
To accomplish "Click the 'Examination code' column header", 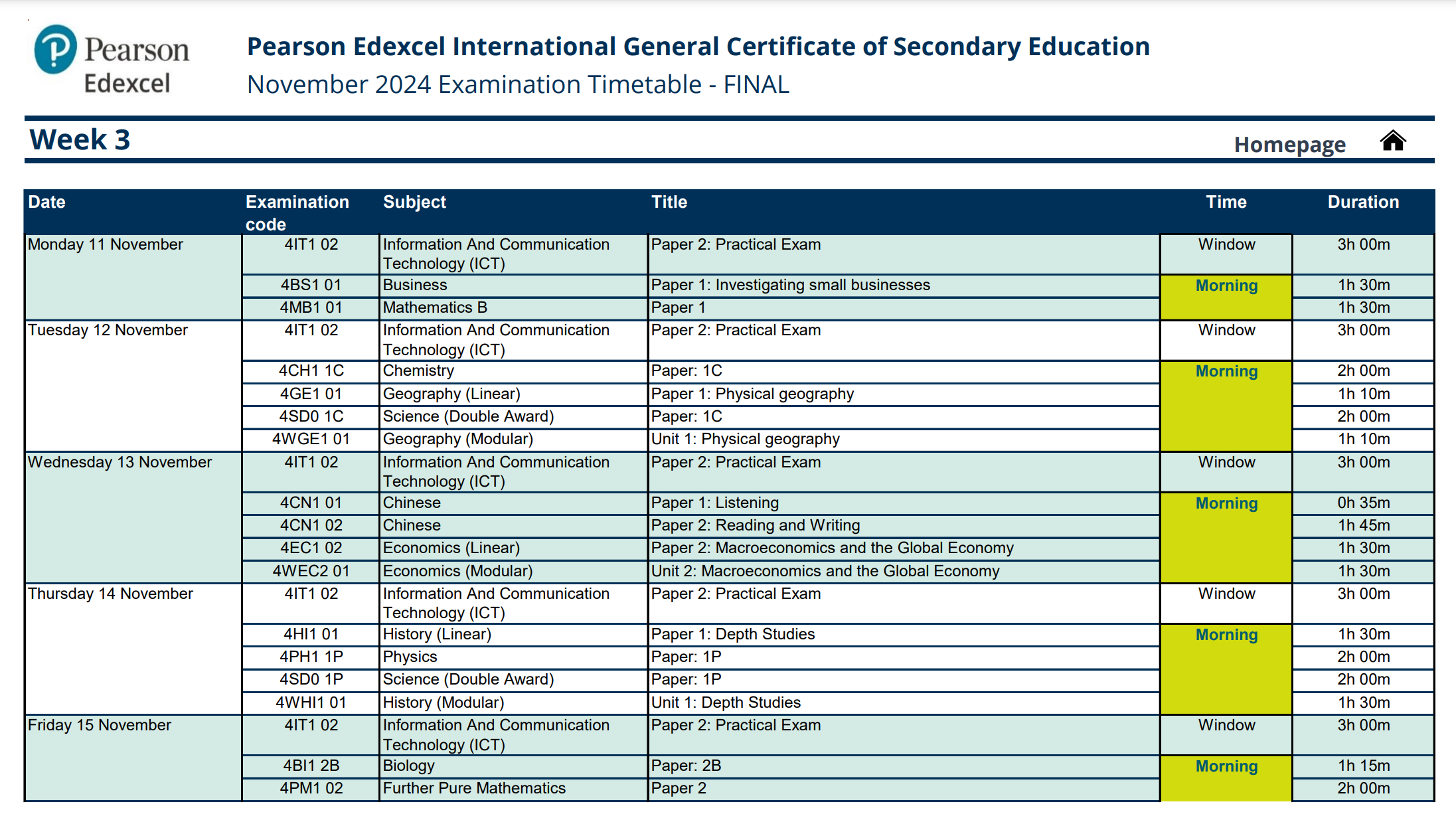I will click(297, 212).
